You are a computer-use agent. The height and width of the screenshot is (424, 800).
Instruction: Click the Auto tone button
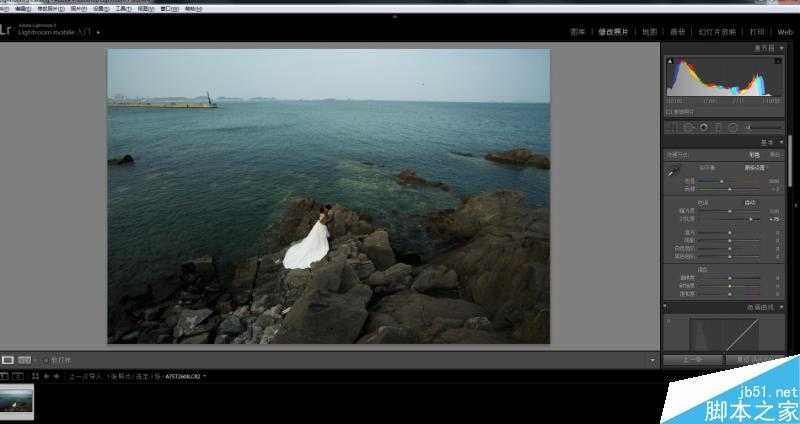click(750, 202)
